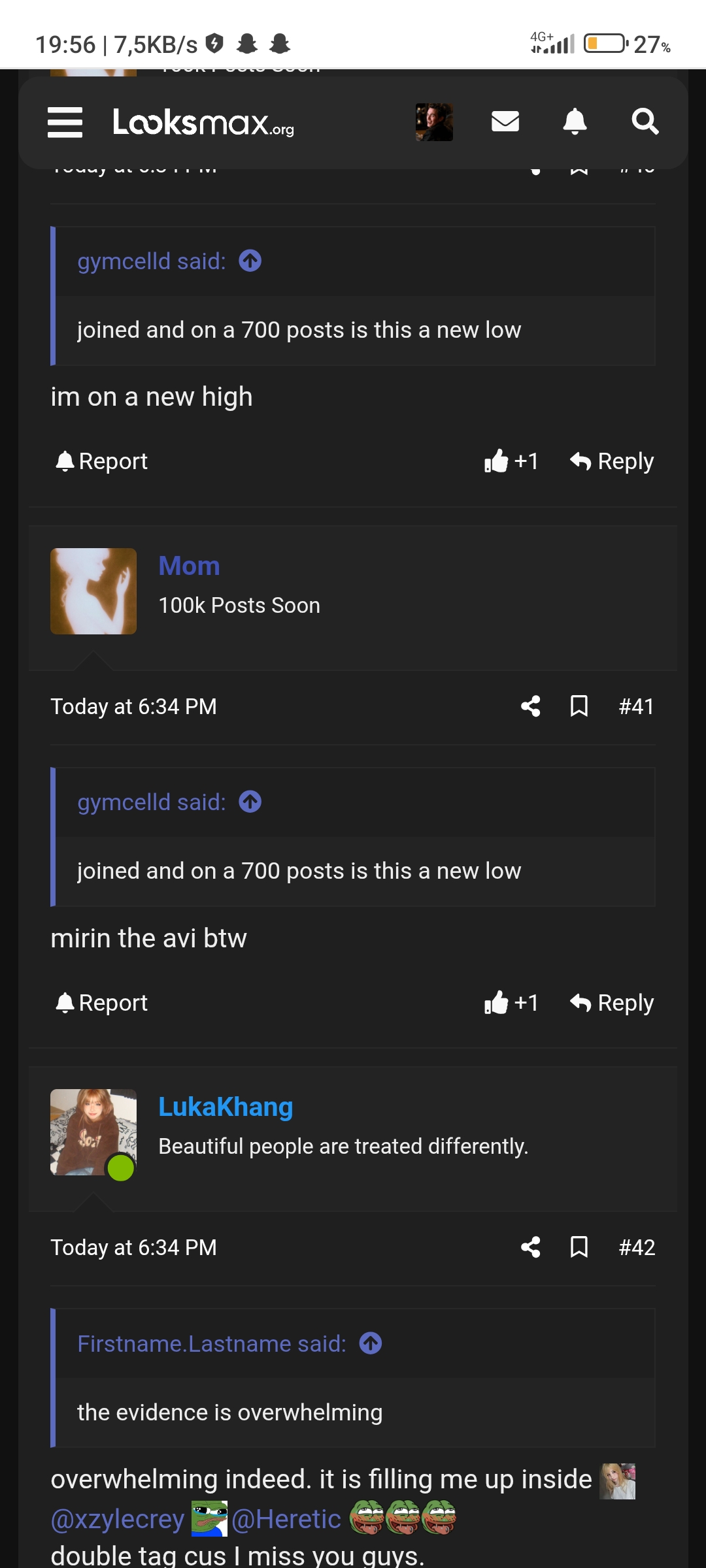Open your profile avatar in header

[x=434, y=122]
